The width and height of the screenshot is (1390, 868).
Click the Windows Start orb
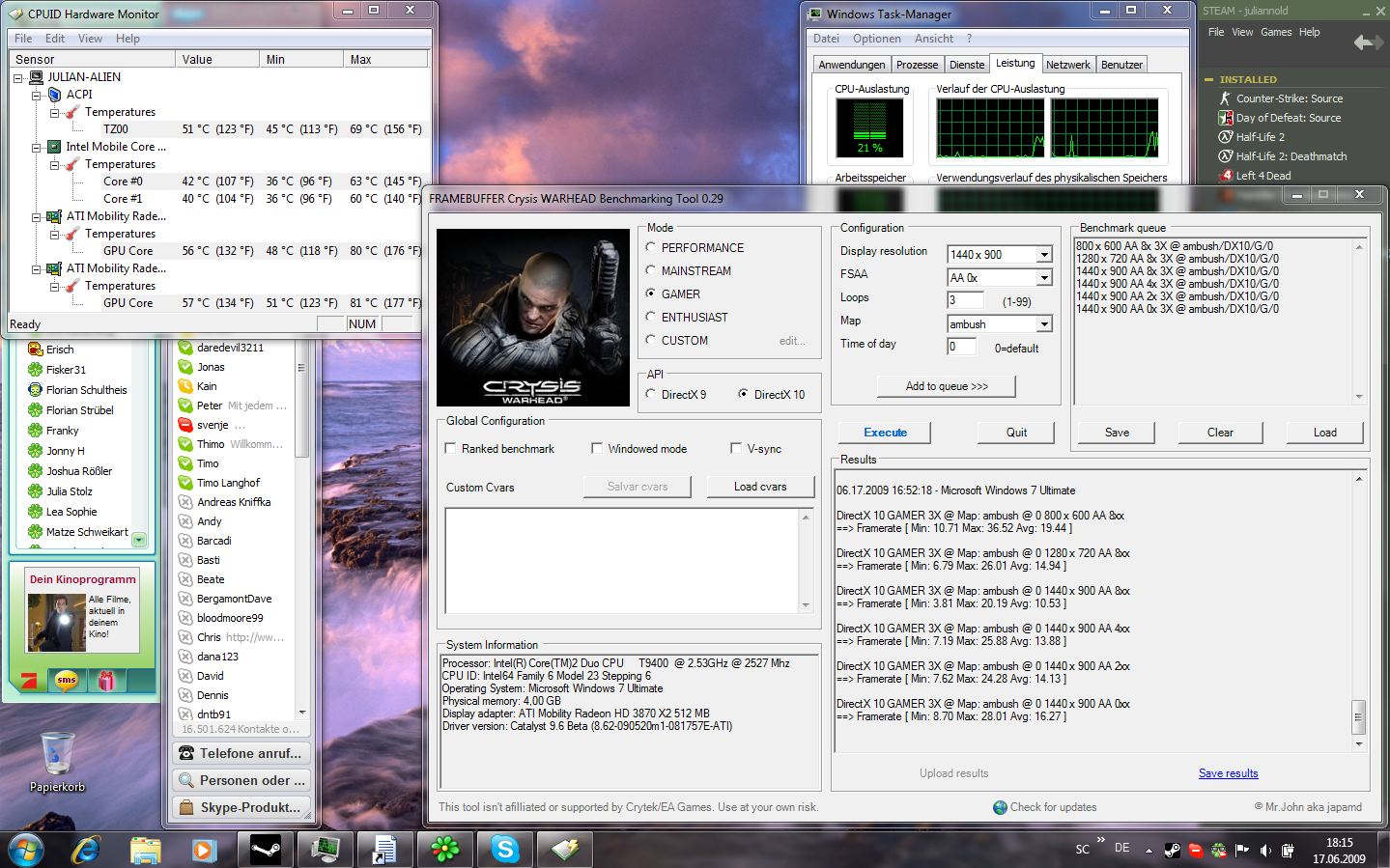click(26, 850)
